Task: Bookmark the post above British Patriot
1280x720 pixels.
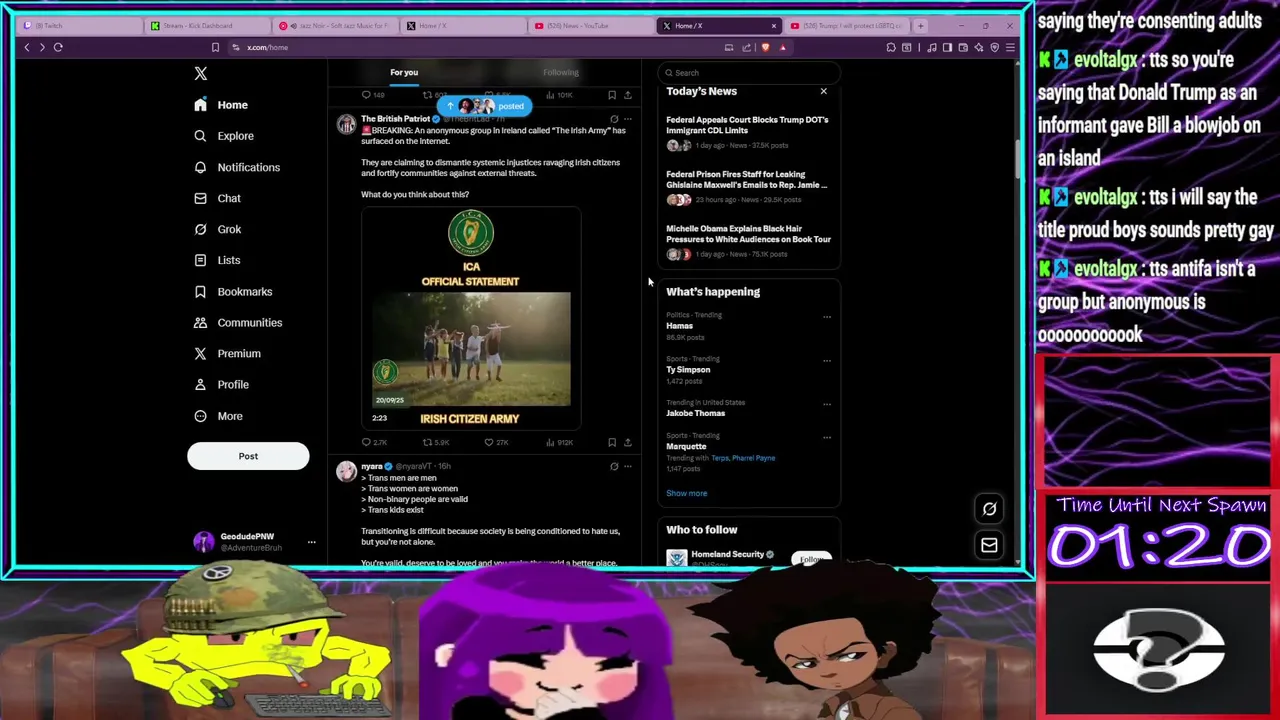Action: click(x=612, y=95)
